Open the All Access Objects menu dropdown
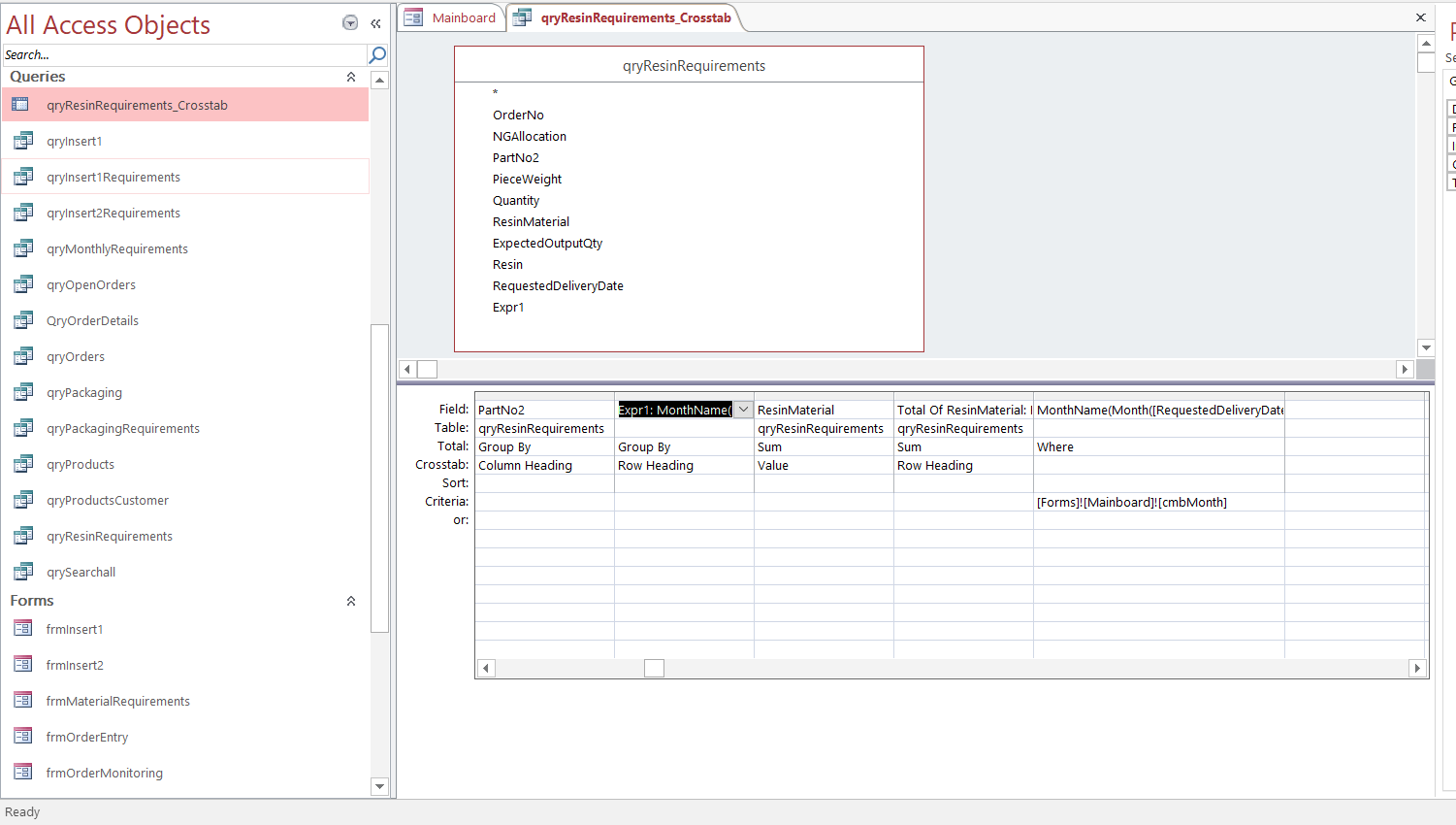Viewport: 1456px width, 825px height. click(x=350, y=23)
